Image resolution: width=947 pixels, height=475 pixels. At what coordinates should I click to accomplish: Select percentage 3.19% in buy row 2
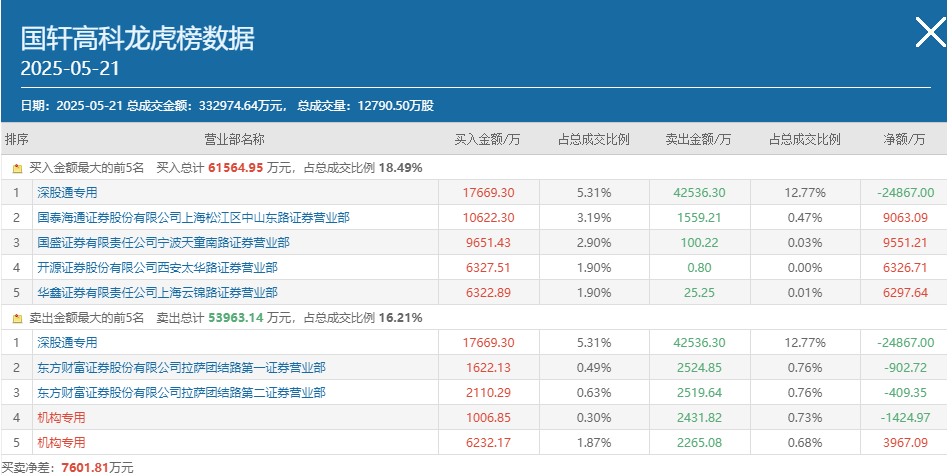pyautogui.click(x=594, y=218)
